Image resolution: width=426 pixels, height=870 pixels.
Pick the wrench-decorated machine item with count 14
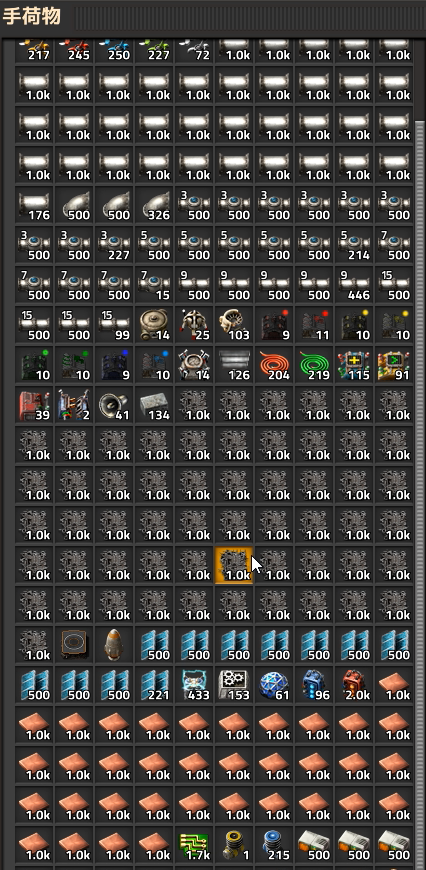[x=194, y=365]
